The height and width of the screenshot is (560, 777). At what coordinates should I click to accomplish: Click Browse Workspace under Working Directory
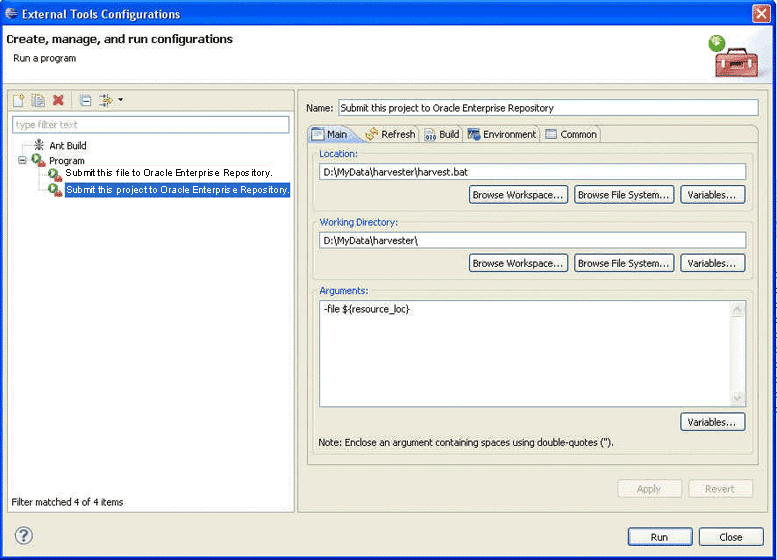518,263
